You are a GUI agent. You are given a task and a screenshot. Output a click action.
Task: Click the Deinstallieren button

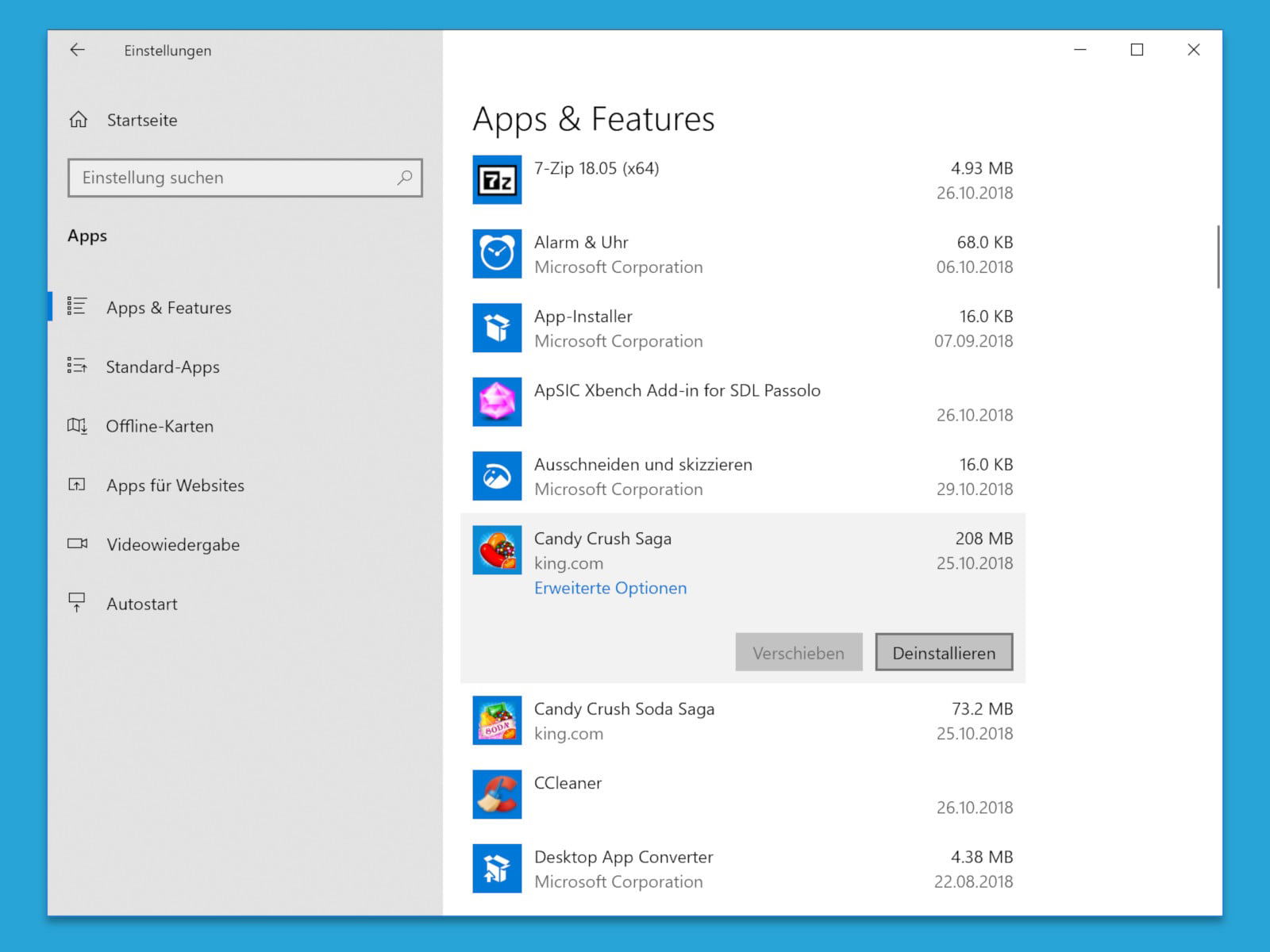[944, 652]
